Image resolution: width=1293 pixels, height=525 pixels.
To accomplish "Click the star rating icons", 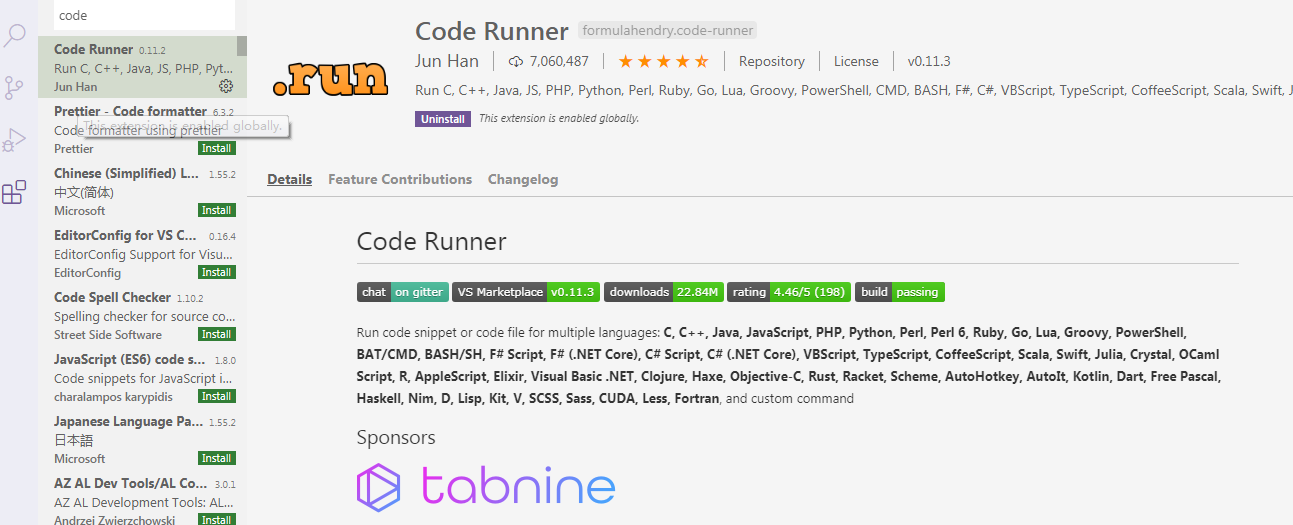I will (663, 62).
